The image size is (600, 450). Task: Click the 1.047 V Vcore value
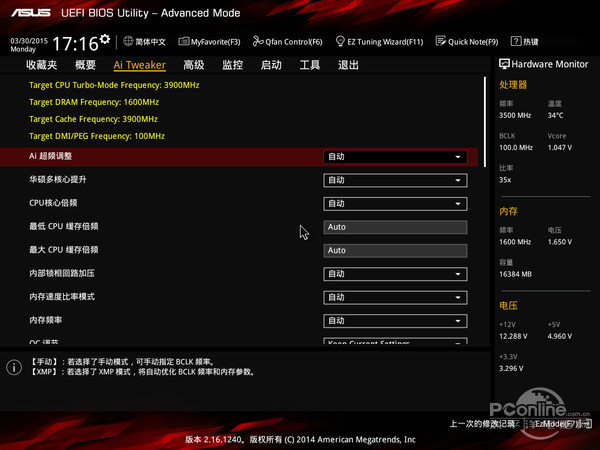[559, 147]
